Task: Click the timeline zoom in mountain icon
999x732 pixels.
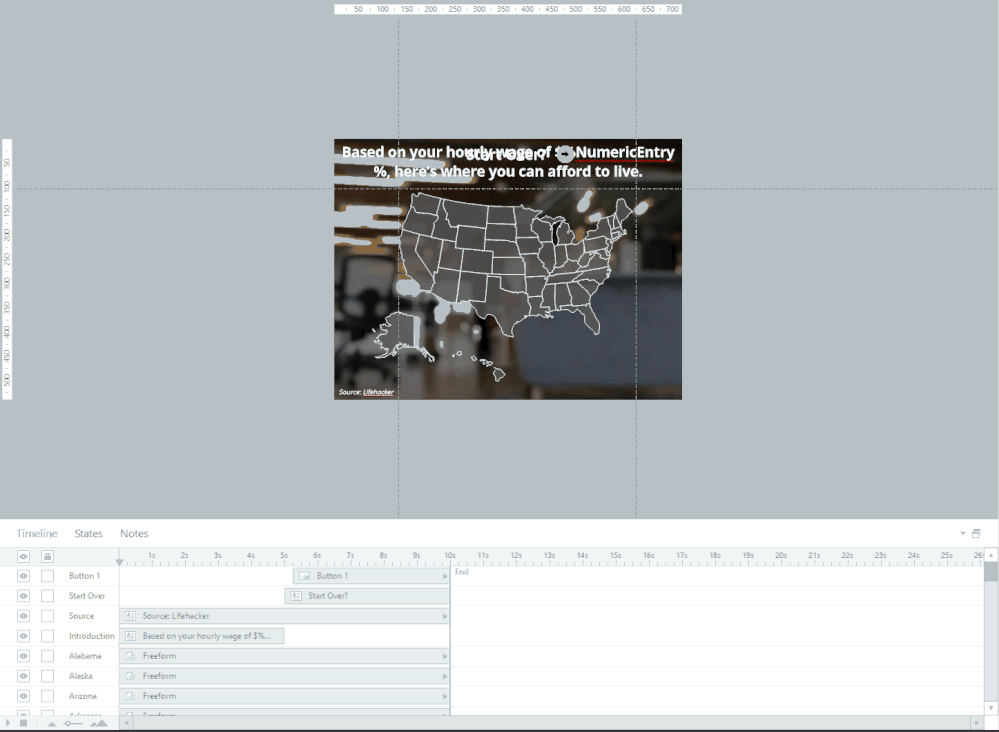Action: click(98, 723)
